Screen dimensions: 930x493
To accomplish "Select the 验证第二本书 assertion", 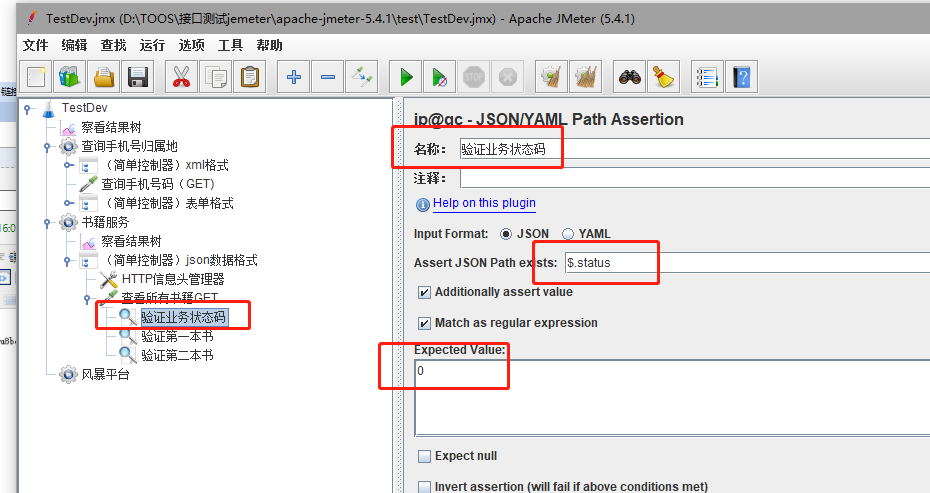I will coord(177,355).
